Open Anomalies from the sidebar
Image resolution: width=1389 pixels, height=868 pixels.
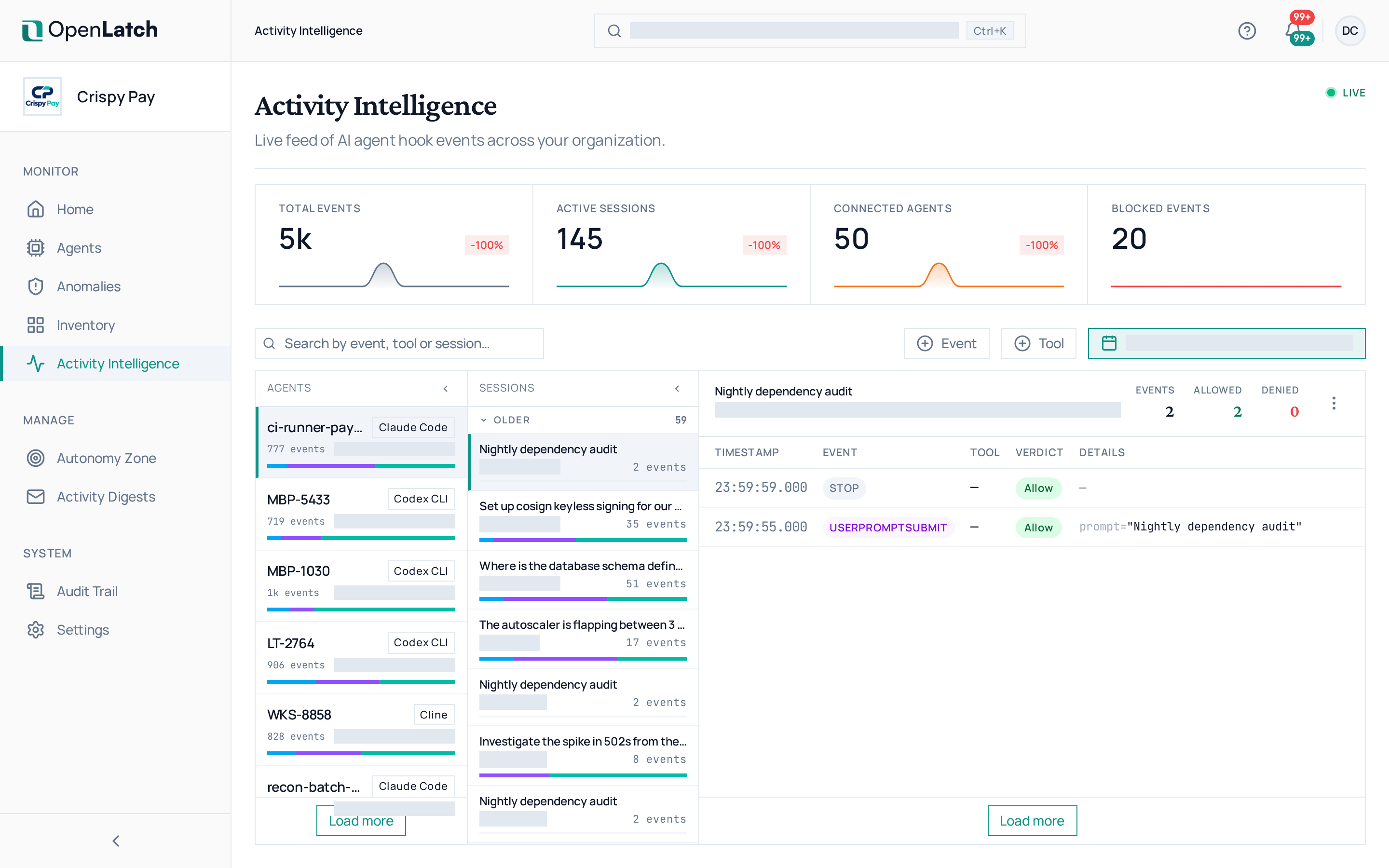[x=115, y=286]
